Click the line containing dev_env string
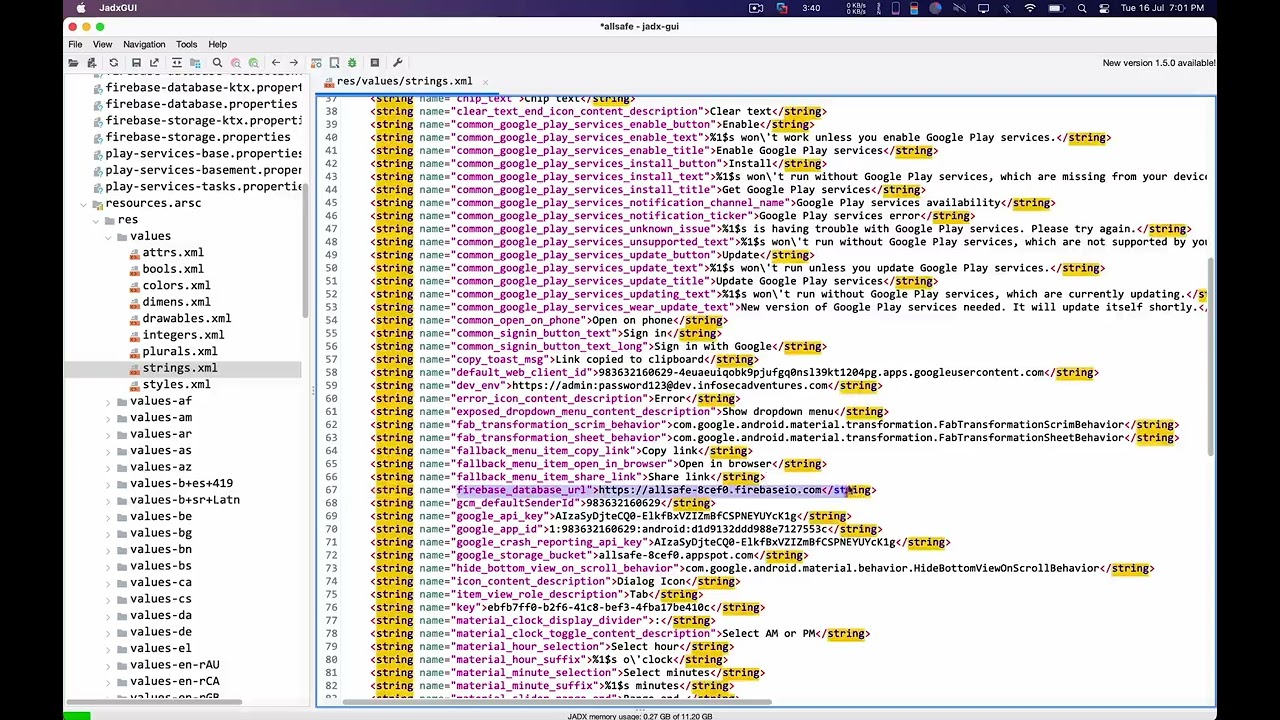 tap(626, 386)
